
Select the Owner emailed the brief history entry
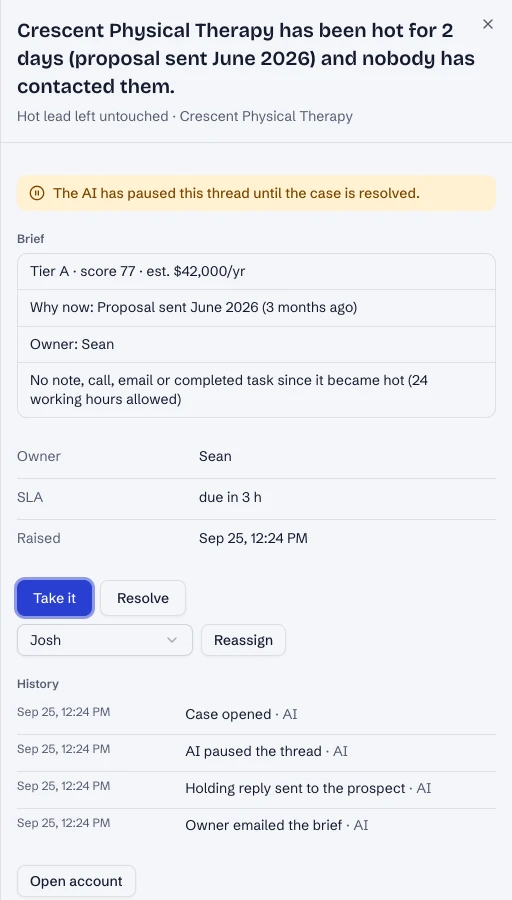pyautogui.click(x=256, y=825)
